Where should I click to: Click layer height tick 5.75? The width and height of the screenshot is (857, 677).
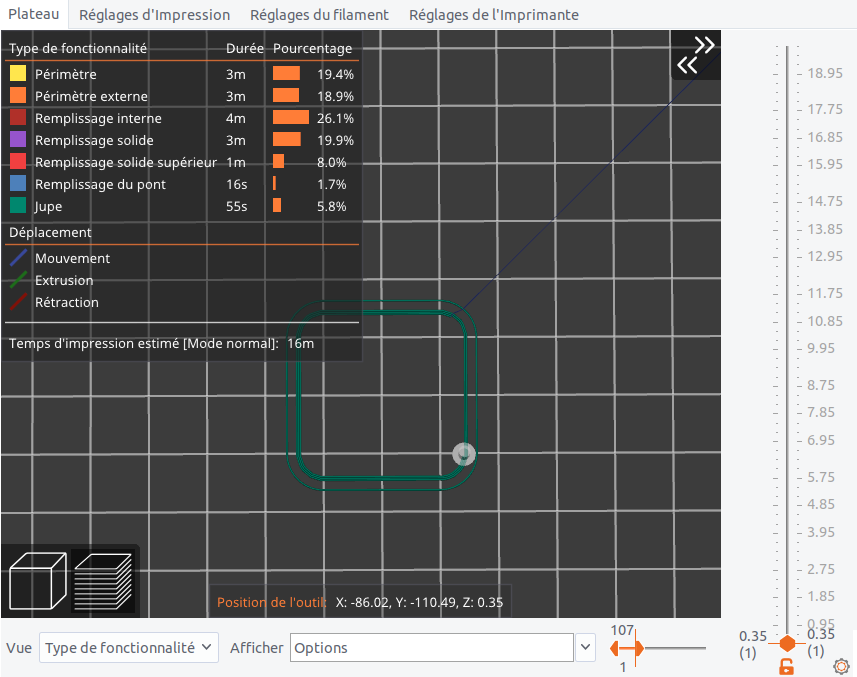(821, 477)
